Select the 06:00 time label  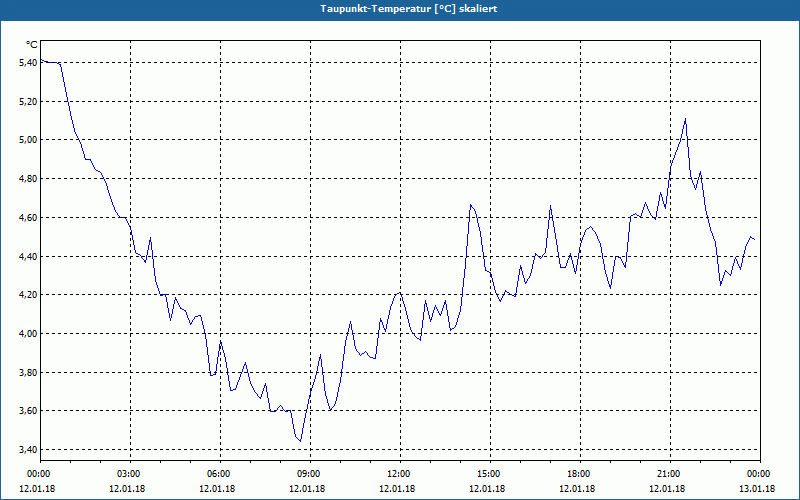(x=219, y=474)
